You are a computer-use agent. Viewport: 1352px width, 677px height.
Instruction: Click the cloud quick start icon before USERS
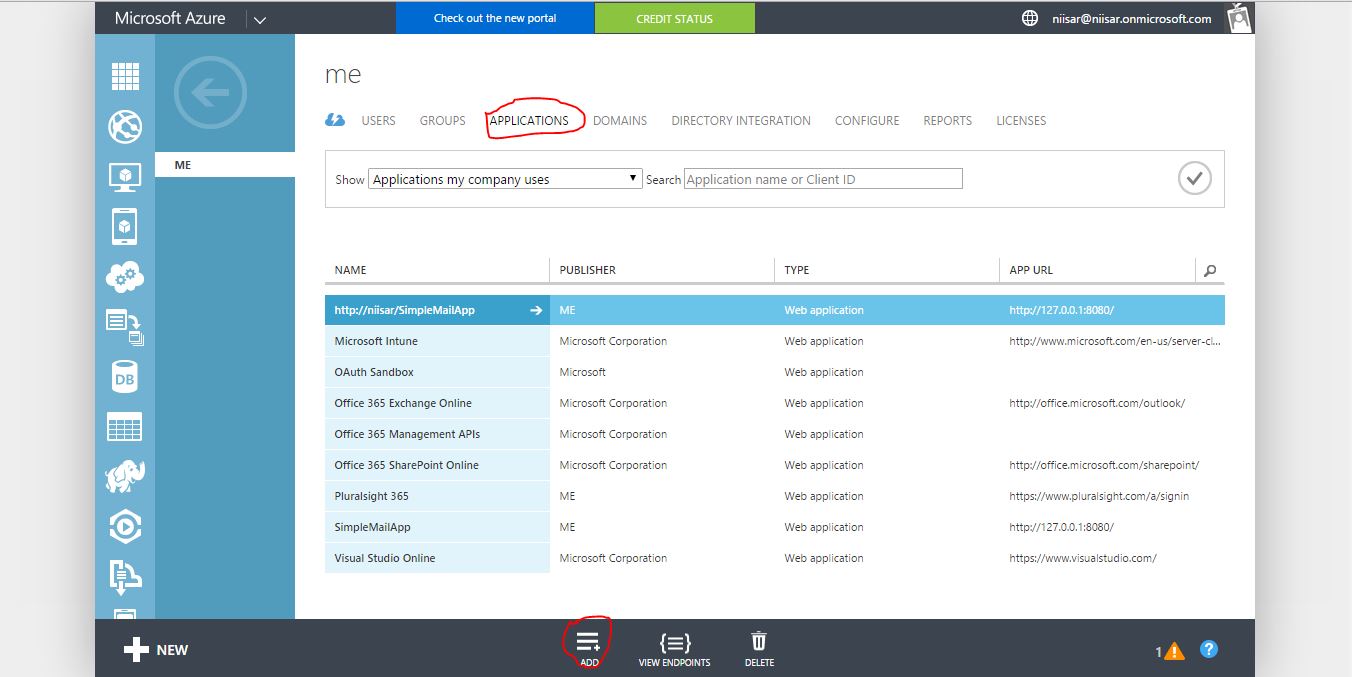pos(336,120)
